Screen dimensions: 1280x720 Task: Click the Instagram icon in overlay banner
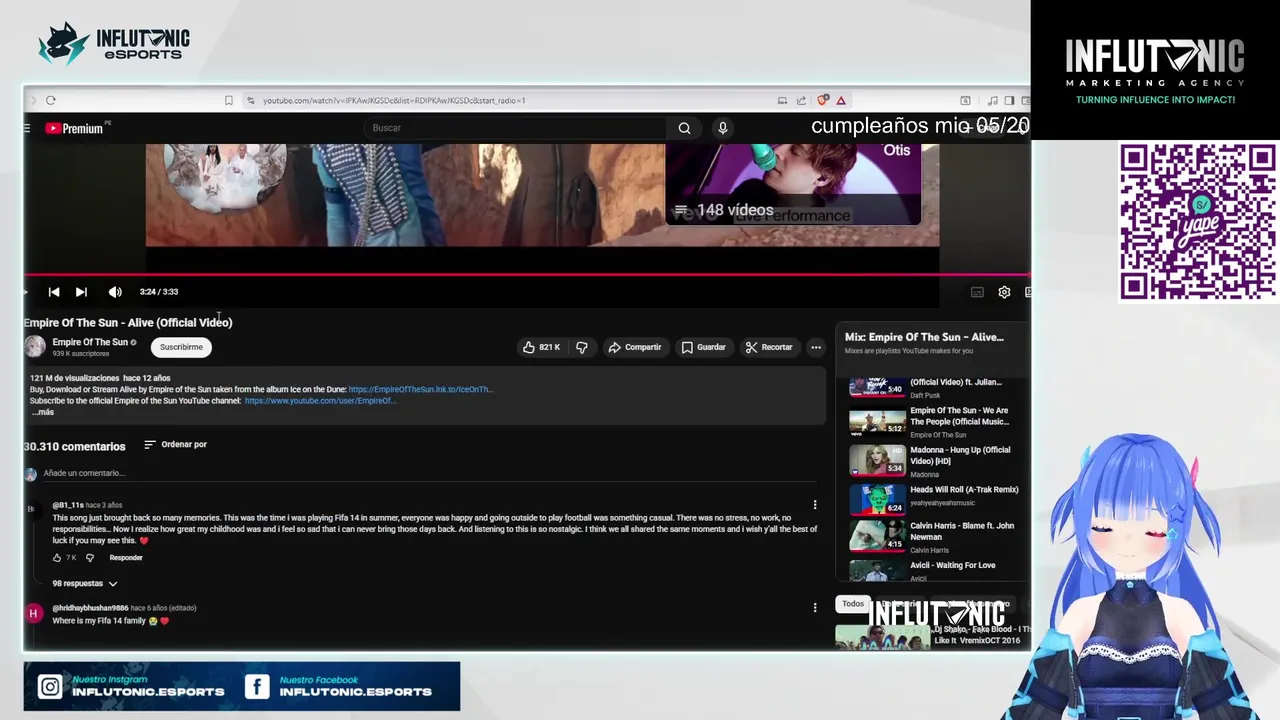tap(50, 686)
